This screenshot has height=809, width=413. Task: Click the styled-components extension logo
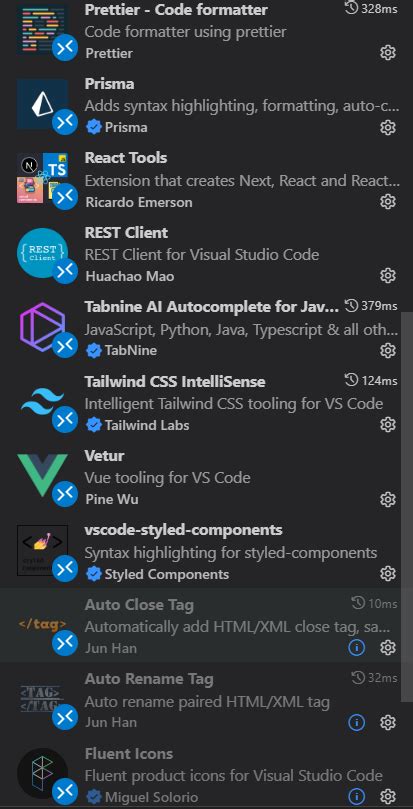click(x=42, y=550)
